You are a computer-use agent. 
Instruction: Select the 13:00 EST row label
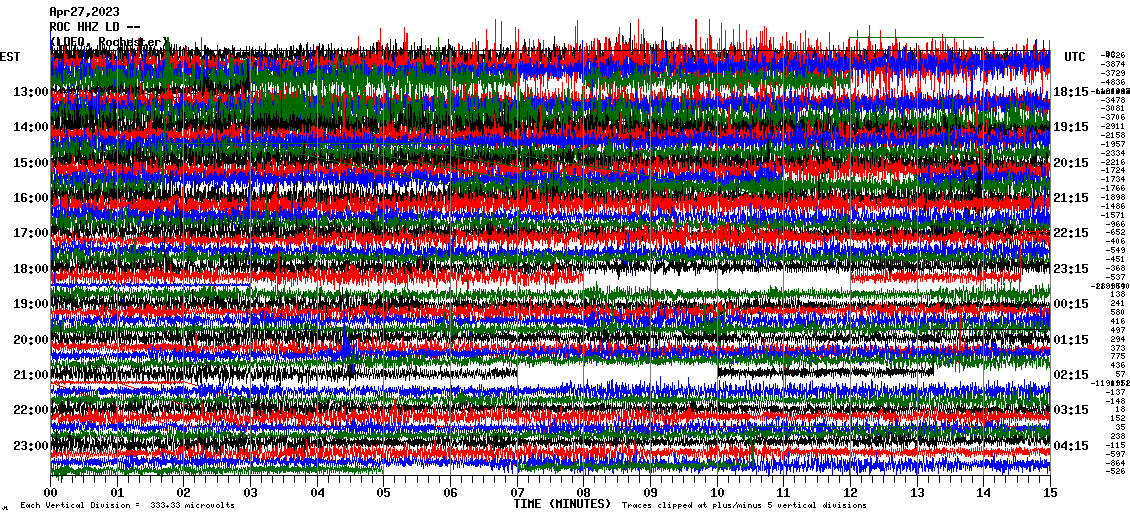31,92
